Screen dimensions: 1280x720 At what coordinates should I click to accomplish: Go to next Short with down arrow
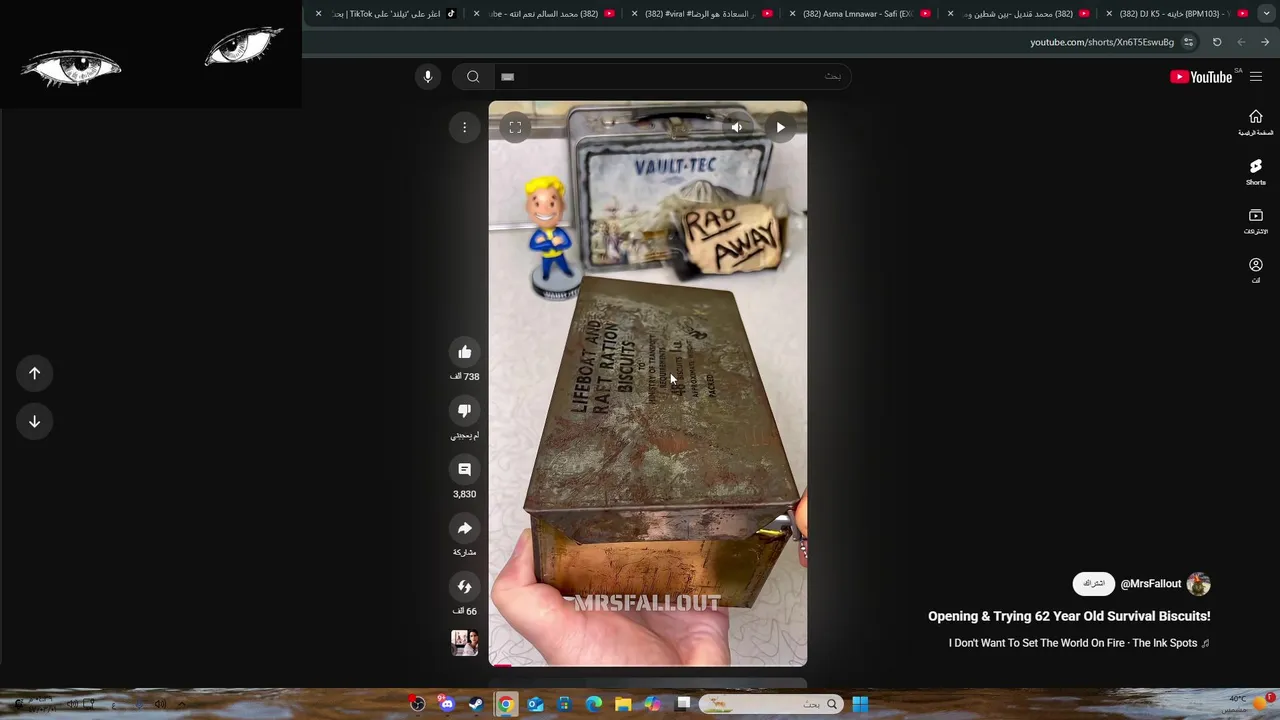tap(34, 421)
